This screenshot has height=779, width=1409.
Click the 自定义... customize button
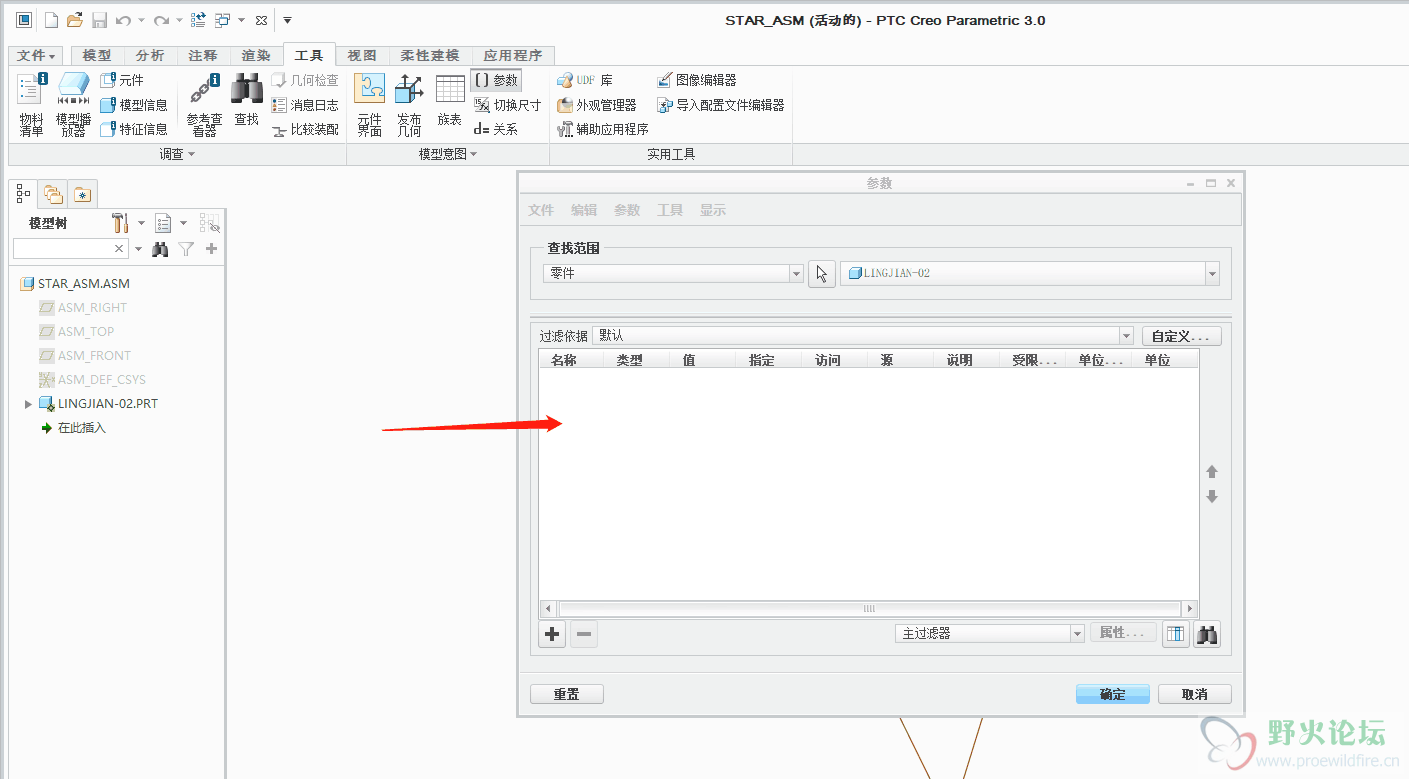click(x=1182, y=336)
